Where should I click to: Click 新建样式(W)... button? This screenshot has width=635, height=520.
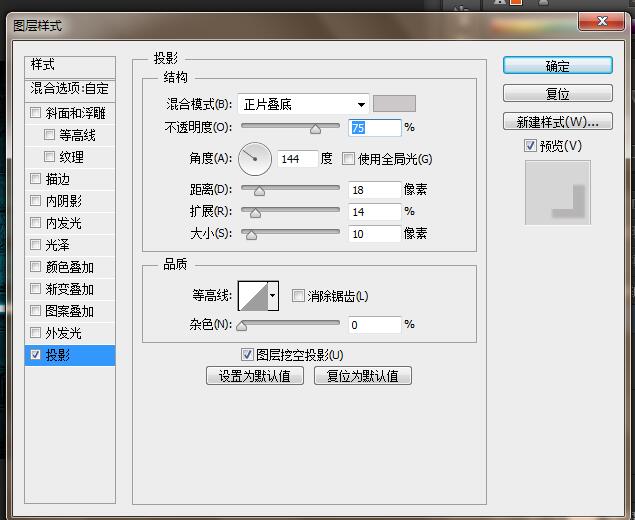(558, 121)
